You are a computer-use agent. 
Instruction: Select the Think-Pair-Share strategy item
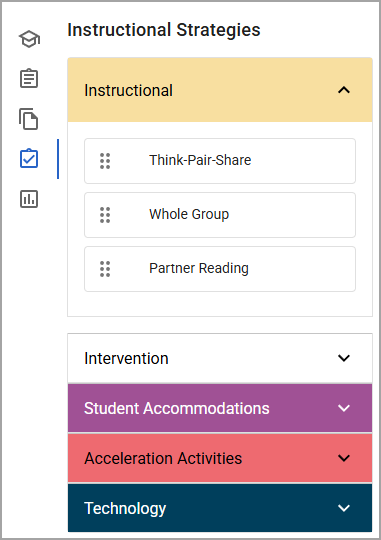coord(220,161)
